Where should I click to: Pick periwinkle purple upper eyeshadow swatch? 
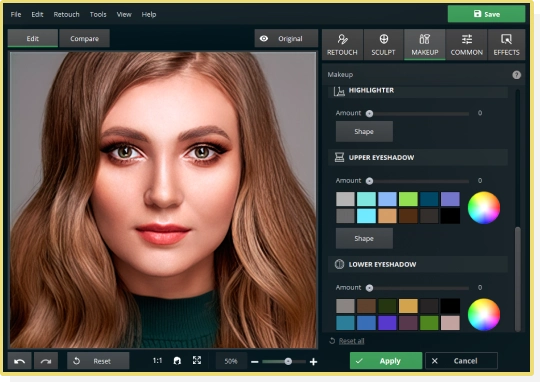coord(450,199)
